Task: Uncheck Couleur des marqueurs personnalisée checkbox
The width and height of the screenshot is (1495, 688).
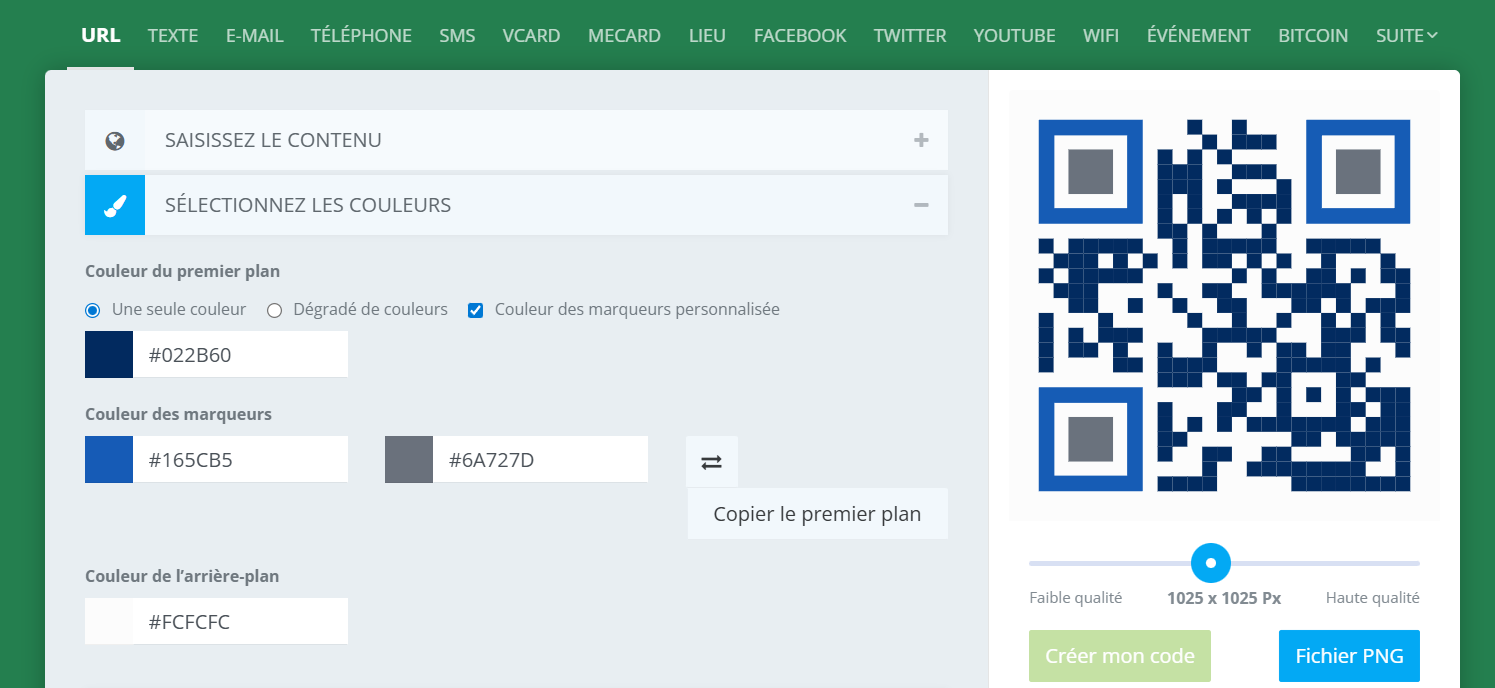Action: point(476,310)
